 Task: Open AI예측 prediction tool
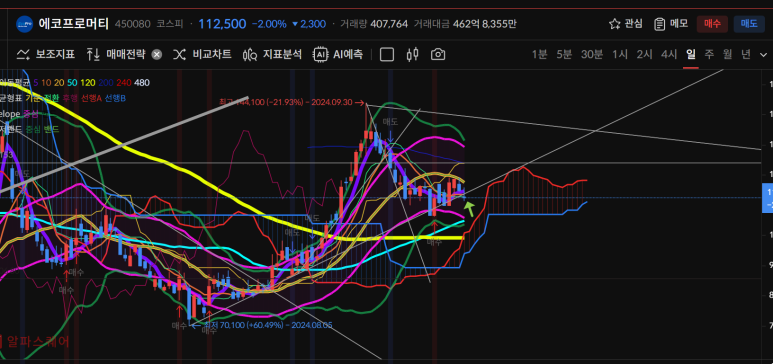(338, 54)
